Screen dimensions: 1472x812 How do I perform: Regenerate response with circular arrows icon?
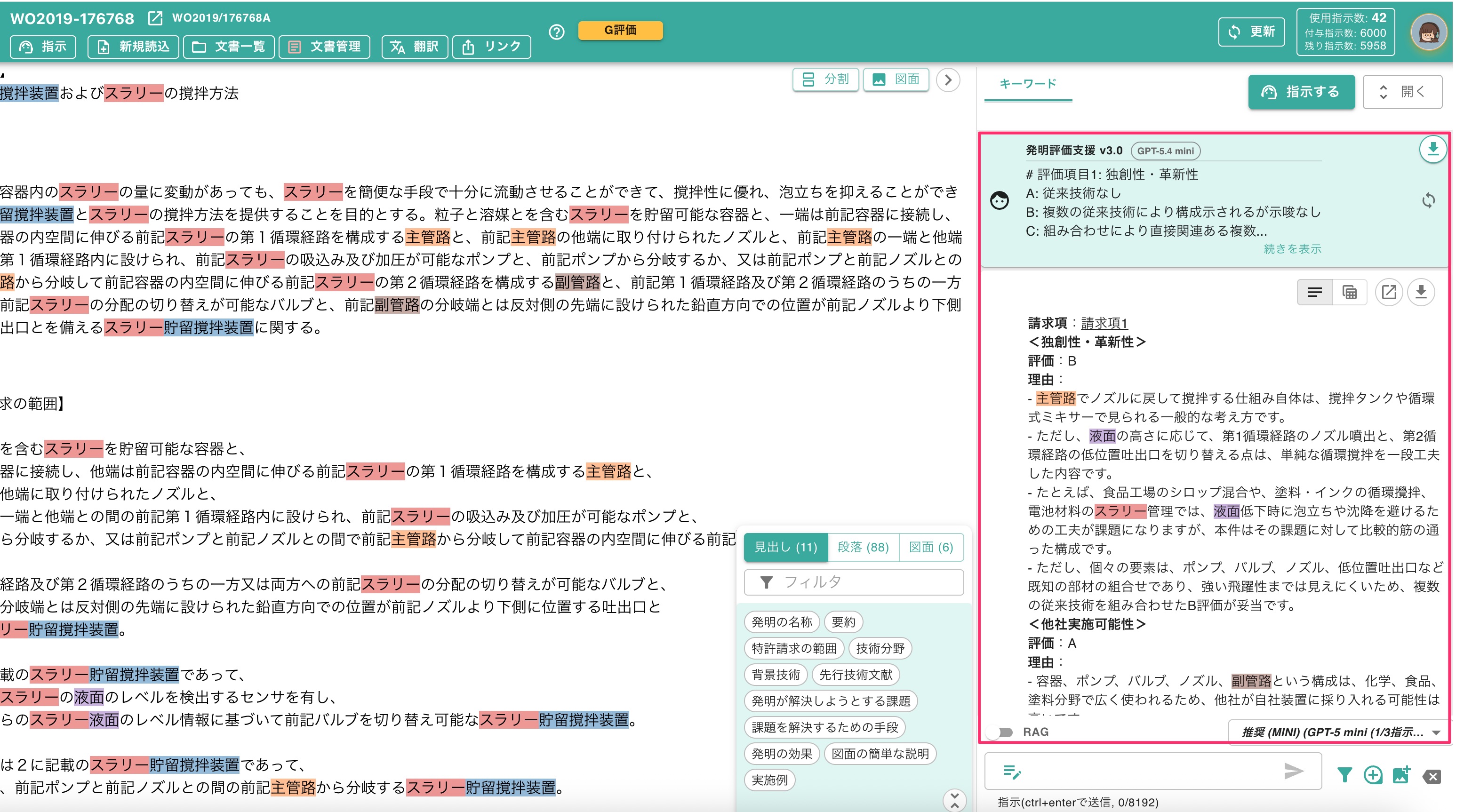1428,200
